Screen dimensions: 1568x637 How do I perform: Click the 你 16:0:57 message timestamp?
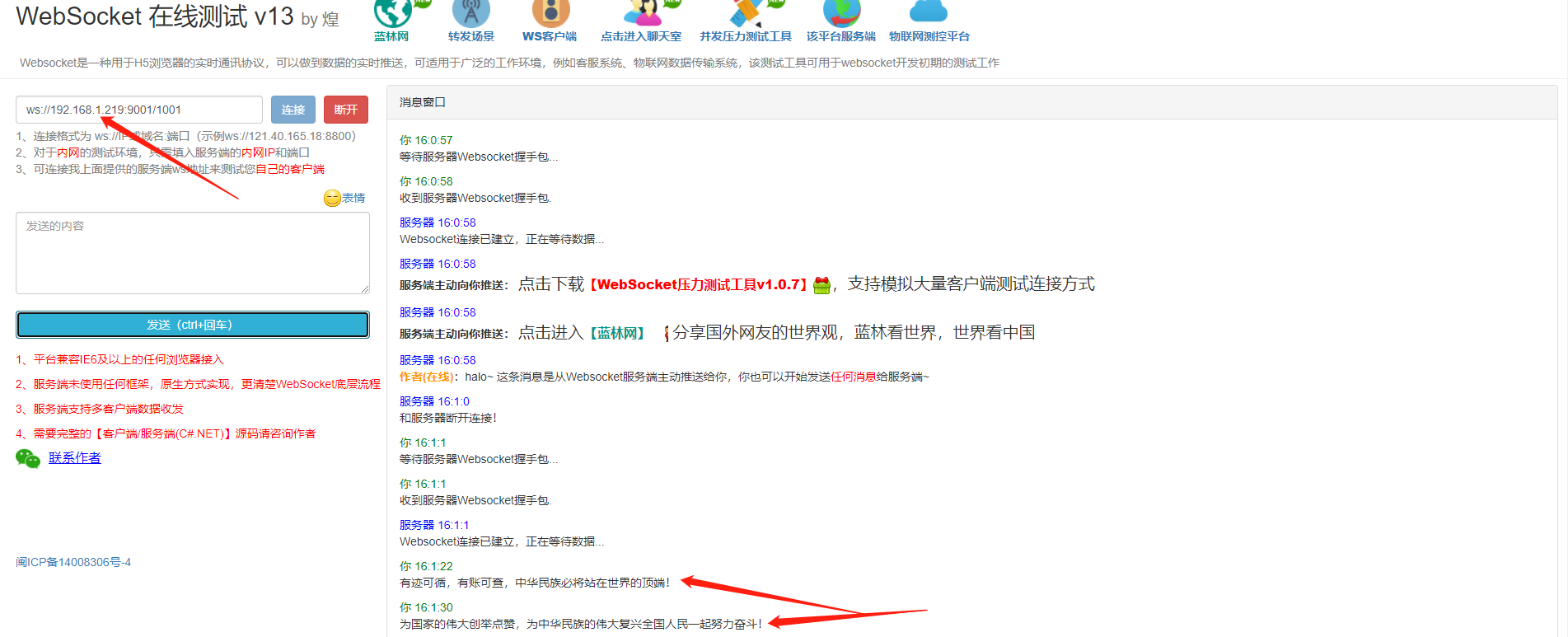pyautogui.click(x=426, y=140)
